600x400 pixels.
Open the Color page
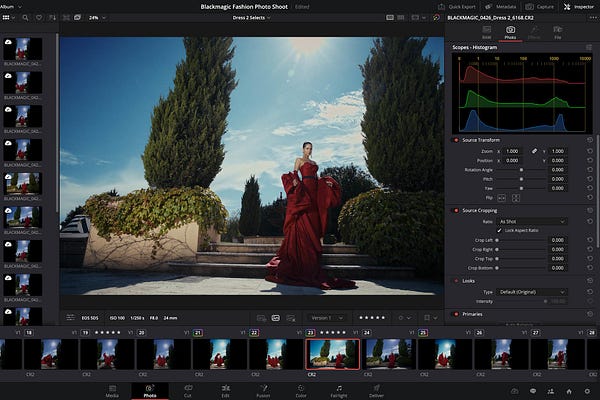coord(300,388)
